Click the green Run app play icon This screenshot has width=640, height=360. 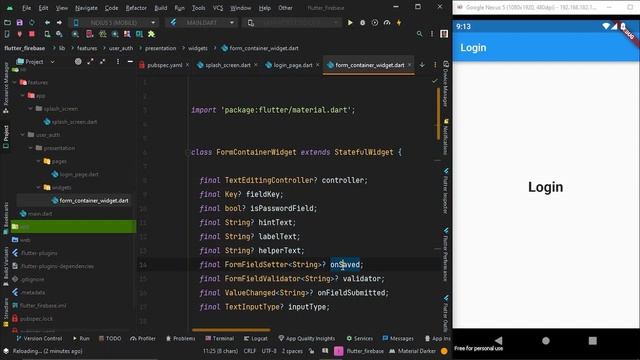pyautogui.click(x=350, y=23)
